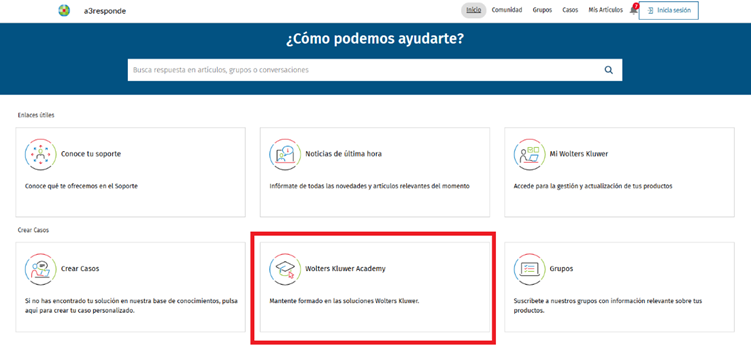Viewport: 751px width, 361px height.
Task: Go to the Inicio menu item
Action: pyautogui.click(x=474, y=10)
